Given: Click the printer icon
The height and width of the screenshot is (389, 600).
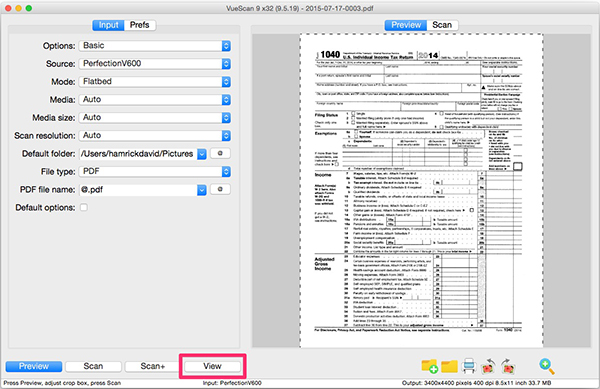Looking at the screenshot, I should click(469, 366).
